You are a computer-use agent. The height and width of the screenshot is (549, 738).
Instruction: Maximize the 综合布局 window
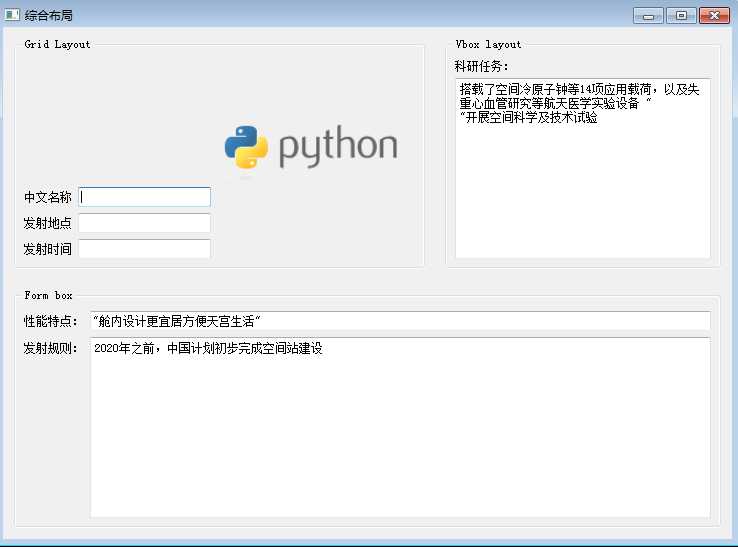pos(681,16)
